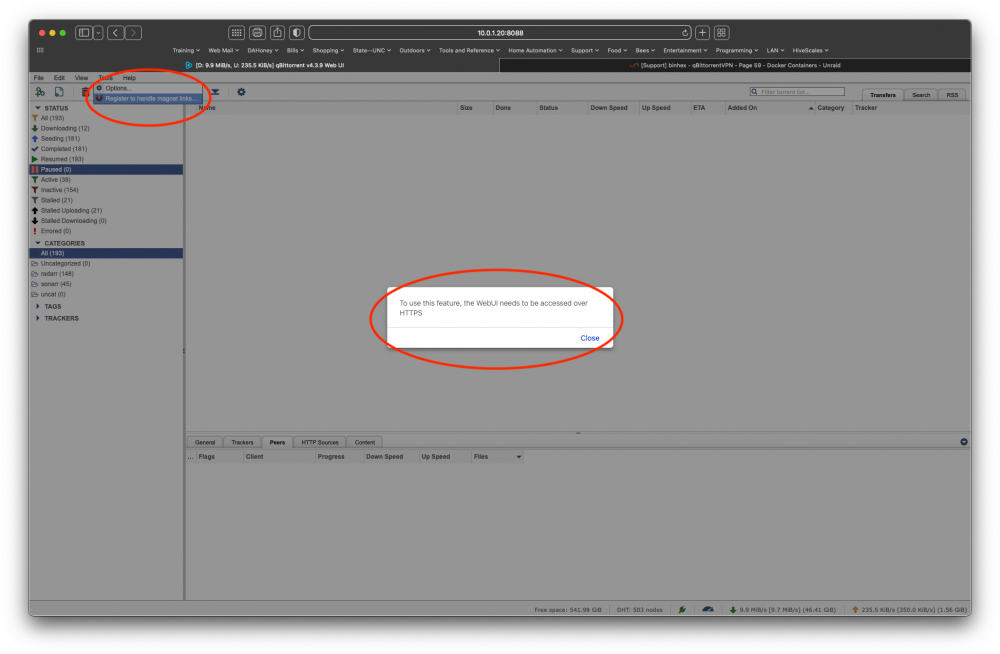1000x654 pixels.
Task: Click in the Filter torrent list field
Action: click(797, 92)
